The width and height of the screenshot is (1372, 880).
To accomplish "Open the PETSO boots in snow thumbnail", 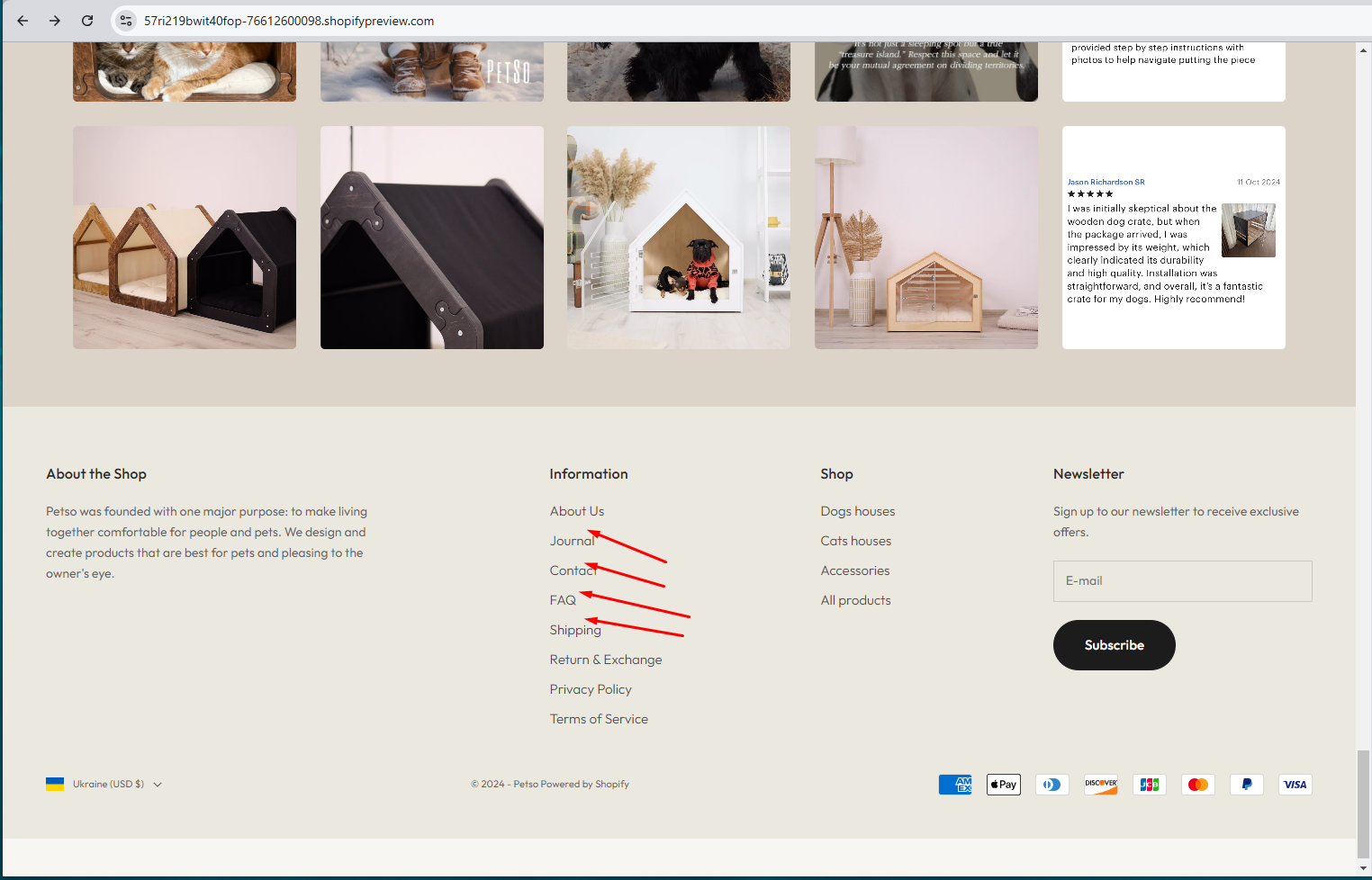I will click(x=432, y=71).
